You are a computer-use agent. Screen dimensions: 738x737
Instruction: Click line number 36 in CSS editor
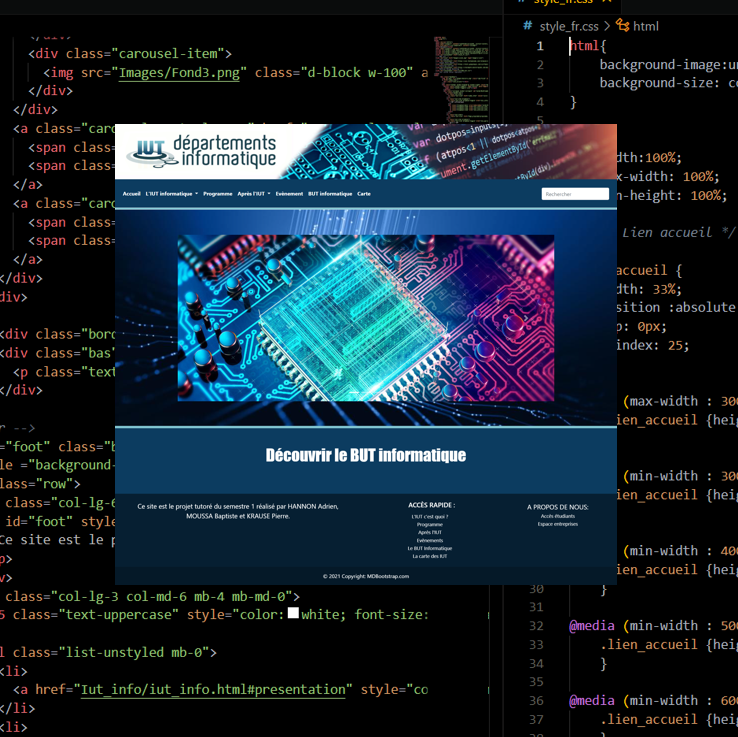(x=537, y=701)
